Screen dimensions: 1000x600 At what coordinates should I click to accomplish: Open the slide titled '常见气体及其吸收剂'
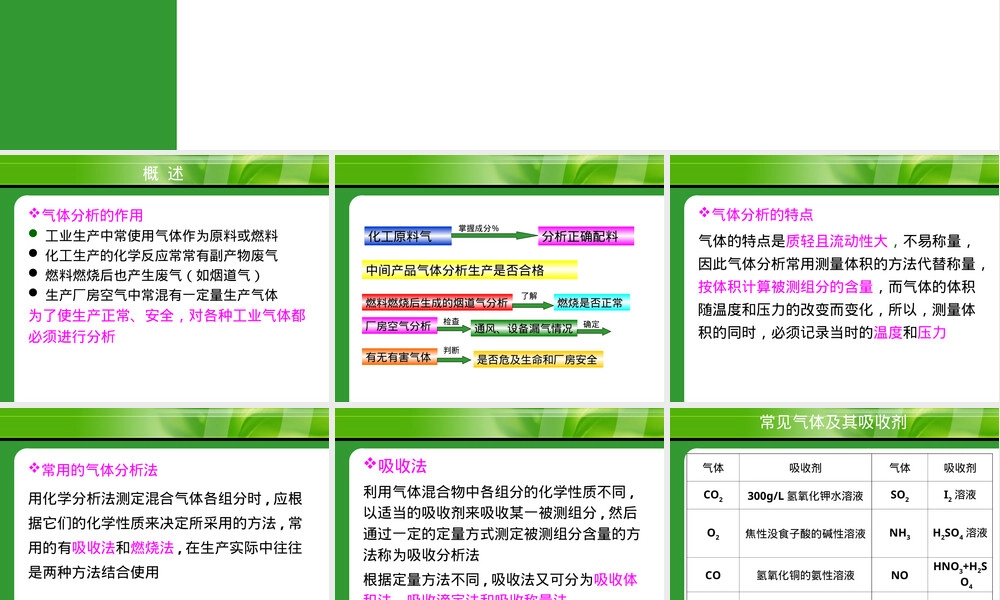pos(835,504)
